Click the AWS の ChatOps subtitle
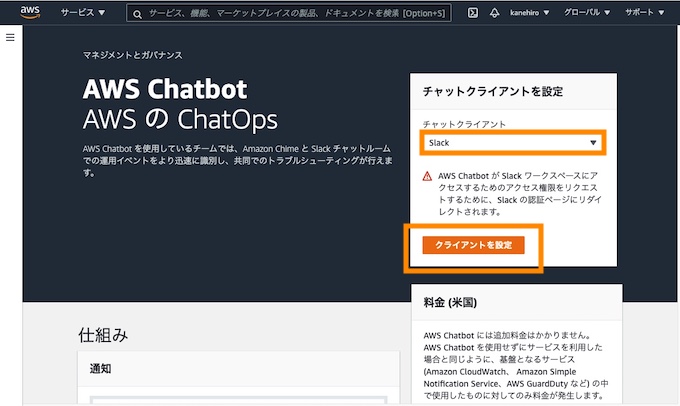The height and width of the screenshot is (406, 680). (x=180, y=119)
